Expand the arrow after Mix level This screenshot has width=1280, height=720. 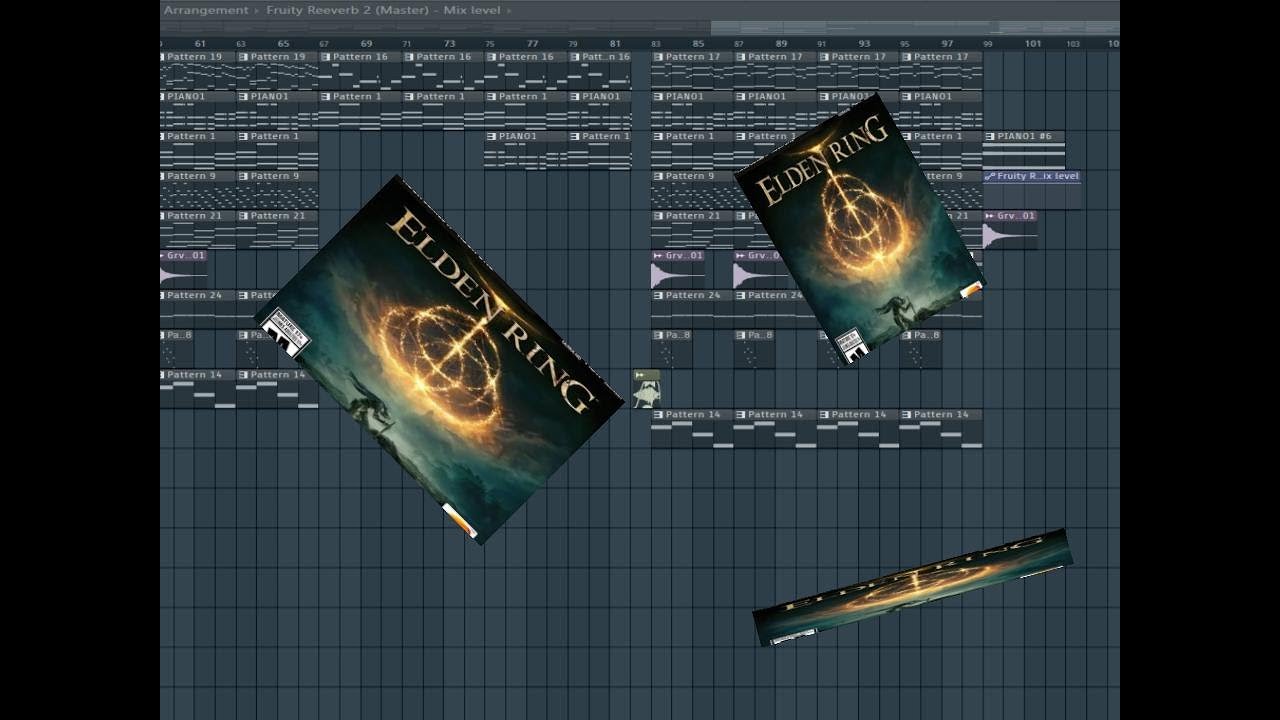pos(509,10)
